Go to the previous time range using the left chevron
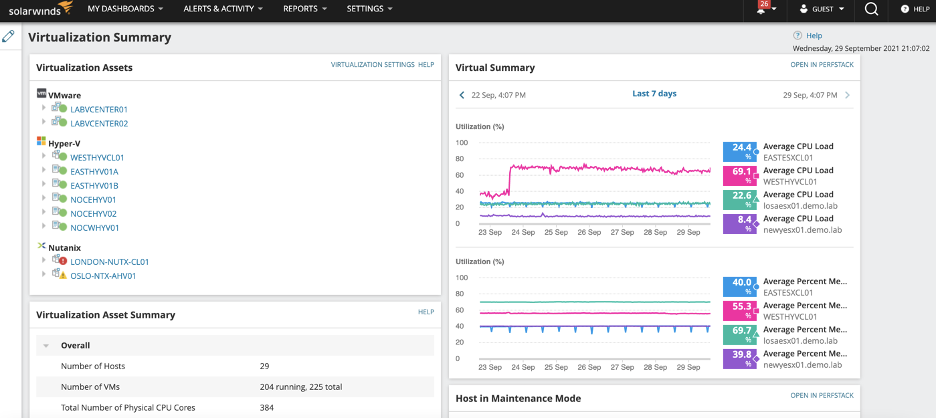Screen dimensions: 936x418 pyautogui.click(x=461, y=95)
